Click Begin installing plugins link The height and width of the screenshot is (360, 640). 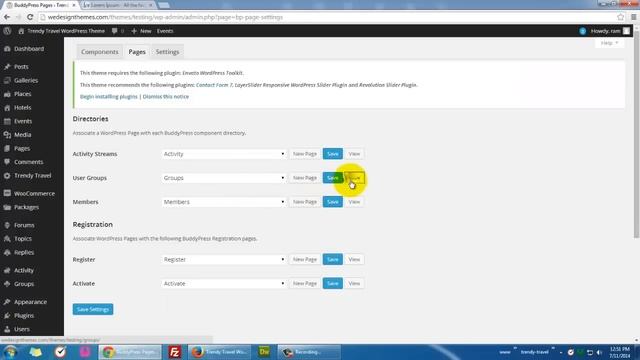click(109, 97)
